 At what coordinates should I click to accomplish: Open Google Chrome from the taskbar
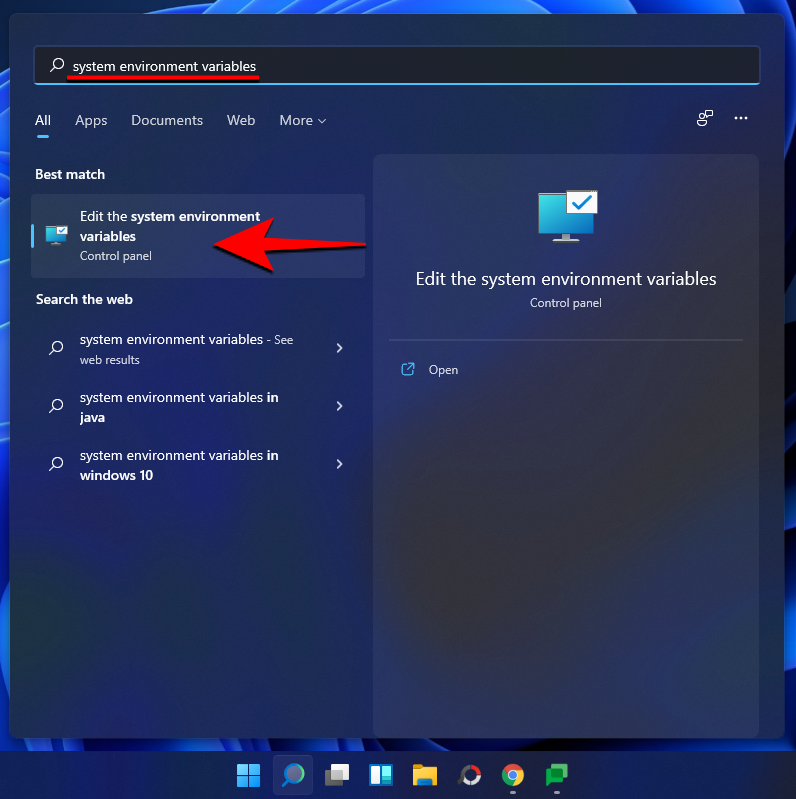coord(513,775)
